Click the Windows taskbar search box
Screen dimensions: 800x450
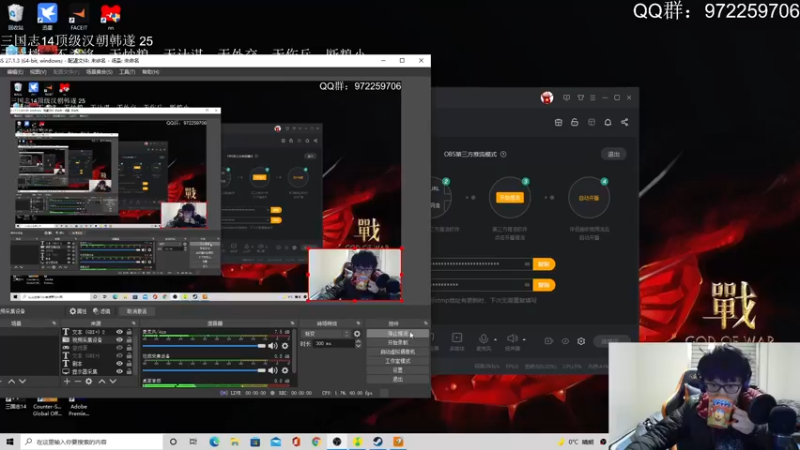[x=92, y=442]
